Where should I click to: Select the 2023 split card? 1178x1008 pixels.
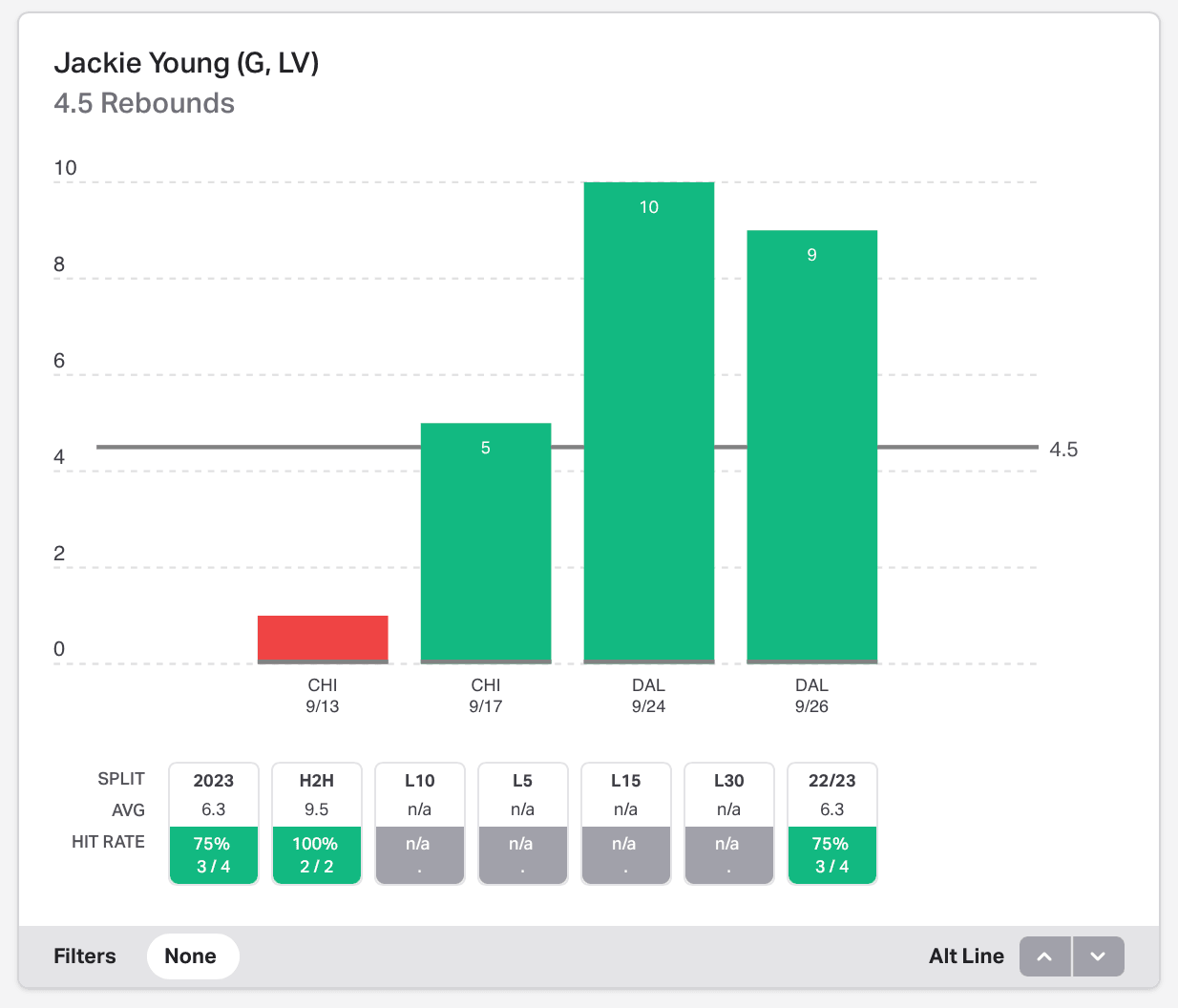(x=214, y=794)
